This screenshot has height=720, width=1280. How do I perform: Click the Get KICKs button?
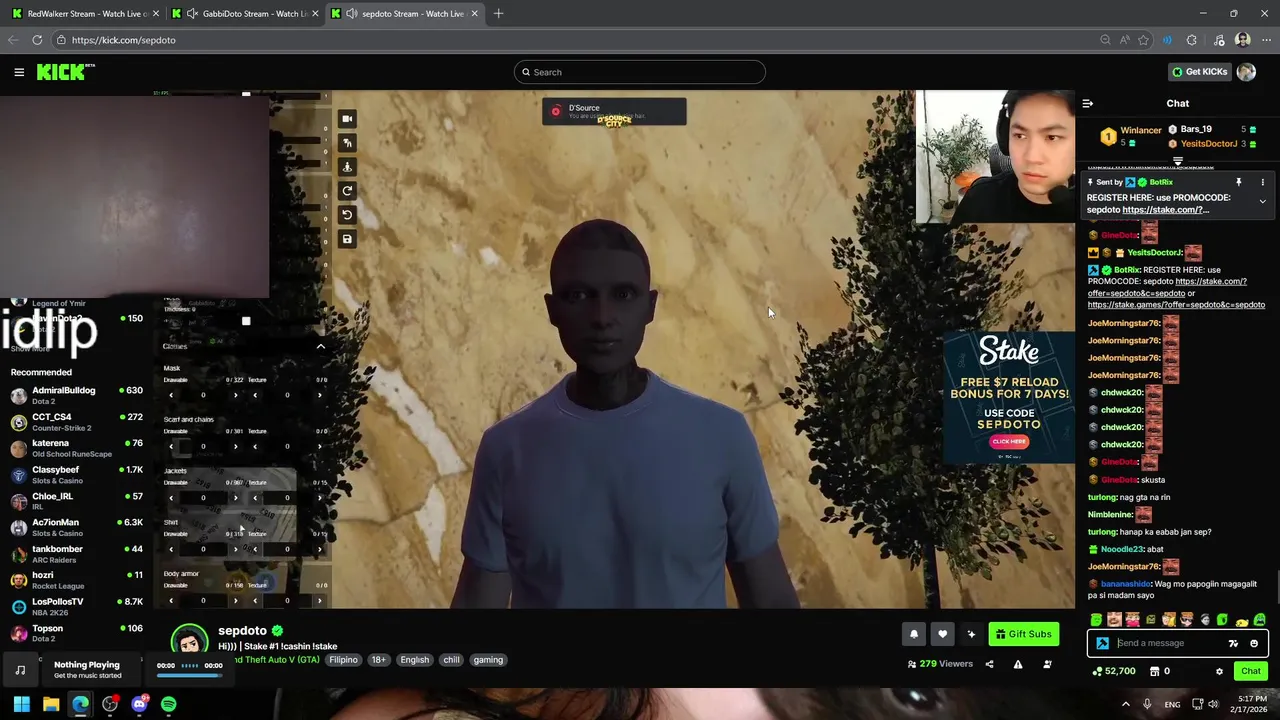point(1199,72)
